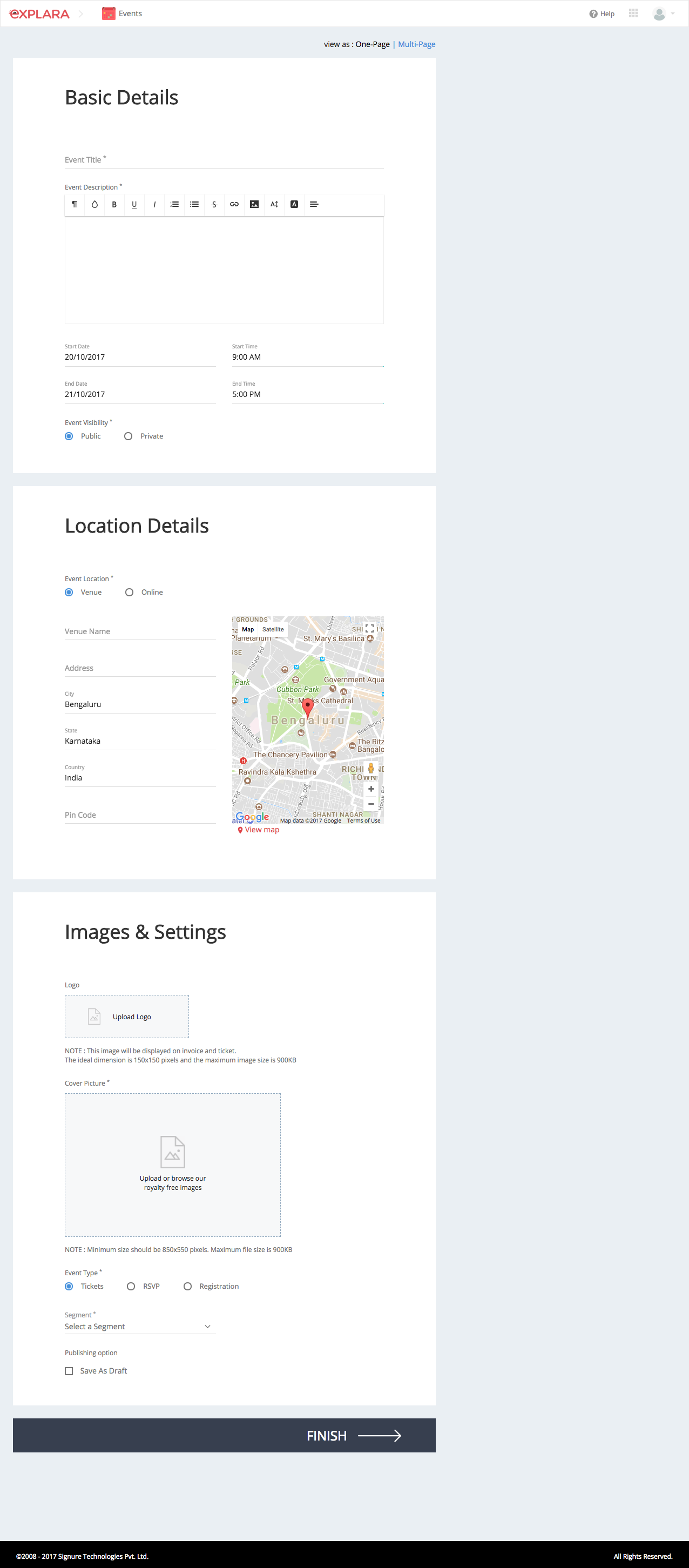Toggle fullscreen view on the map

click(x=369, y=628)
